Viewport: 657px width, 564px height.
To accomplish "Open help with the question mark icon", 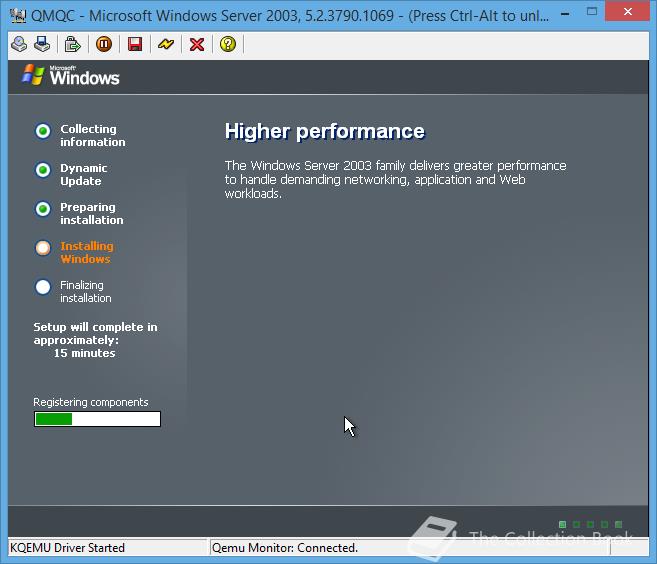I will pos(228,44).
